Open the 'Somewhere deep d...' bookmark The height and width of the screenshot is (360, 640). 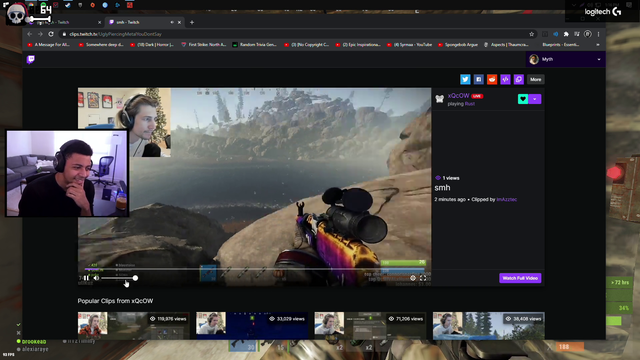coord(101,45)
